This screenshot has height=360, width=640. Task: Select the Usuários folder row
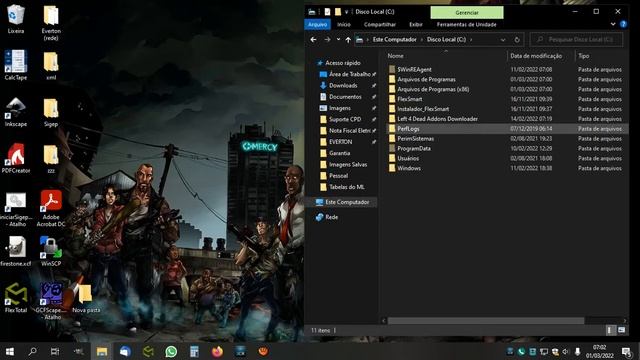(506, 158)
